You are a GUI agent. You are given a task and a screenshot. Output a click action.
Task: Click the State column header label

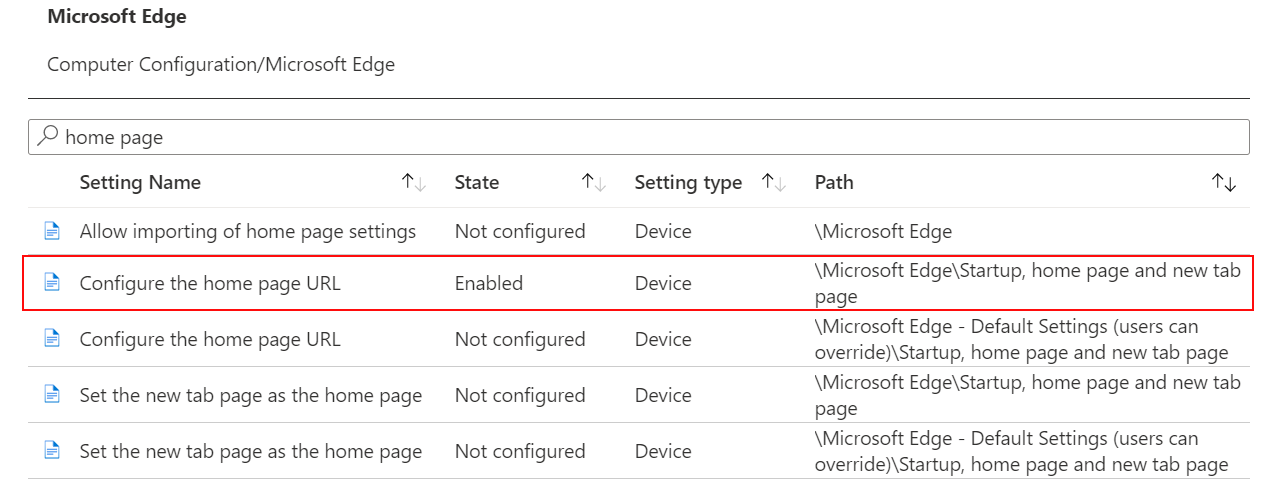click(477, 182)
